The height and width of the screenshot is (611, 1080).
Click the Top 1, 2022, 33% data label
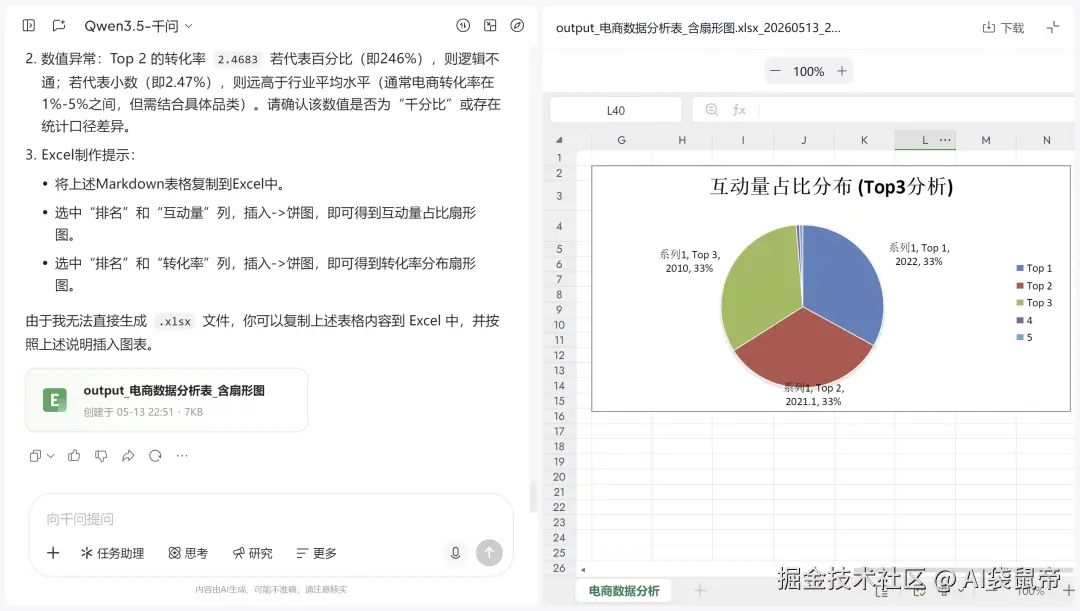[x=919, y=254]
